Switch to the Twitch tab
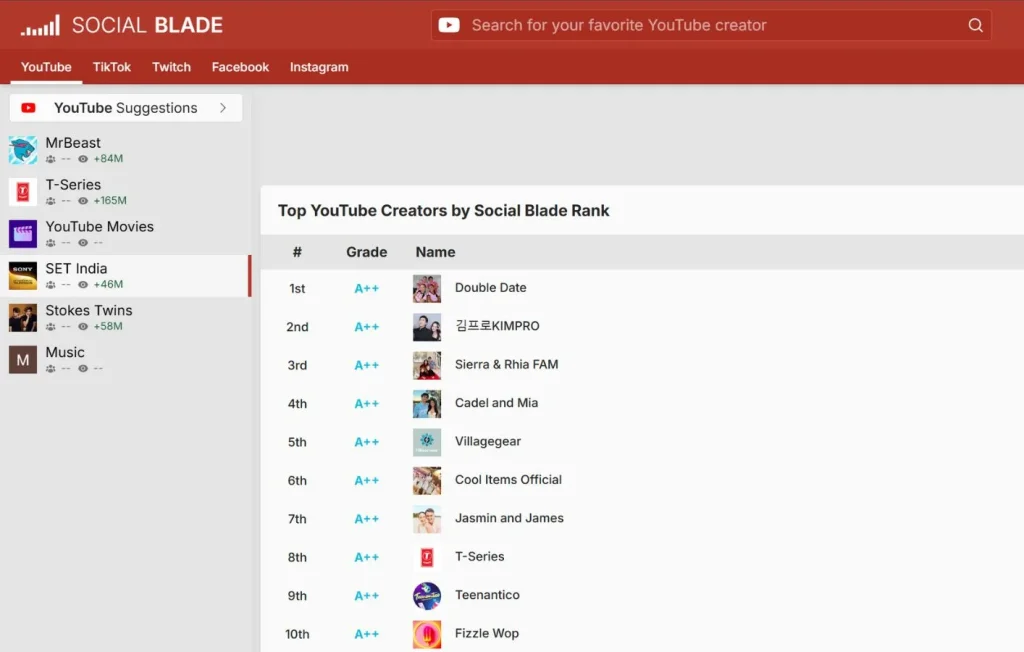This screenshot has height=652, width=1024. [x=171, y=67]
